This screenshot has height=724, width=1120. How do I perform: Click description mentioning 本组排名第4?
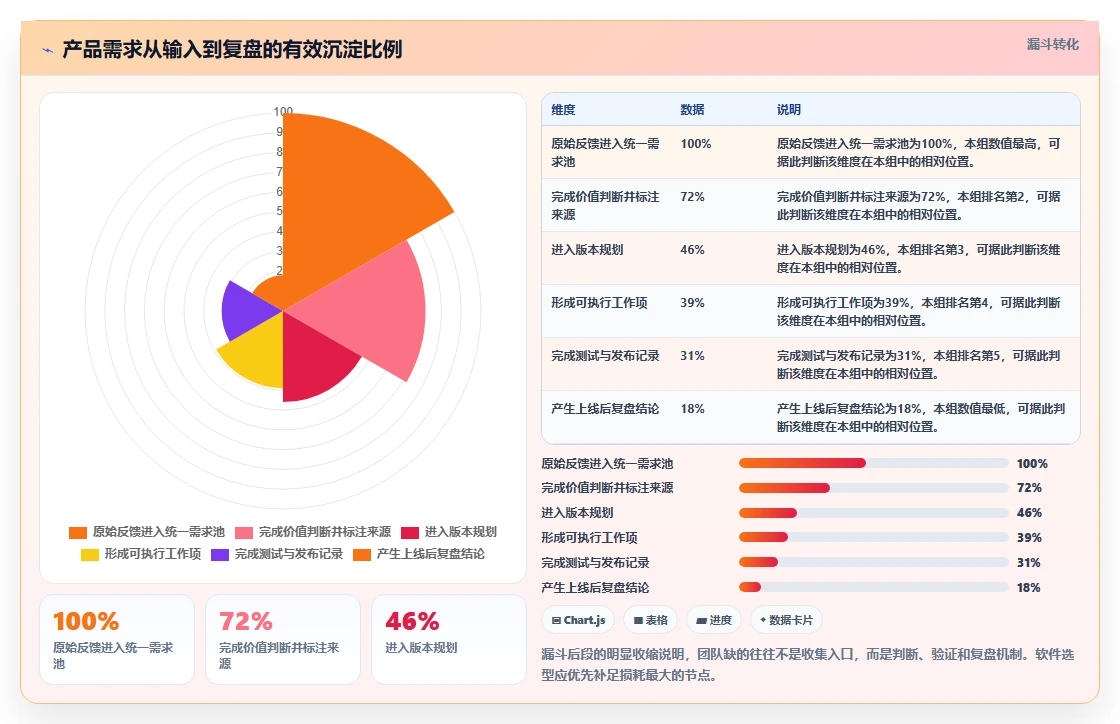(x=919, y=311)
